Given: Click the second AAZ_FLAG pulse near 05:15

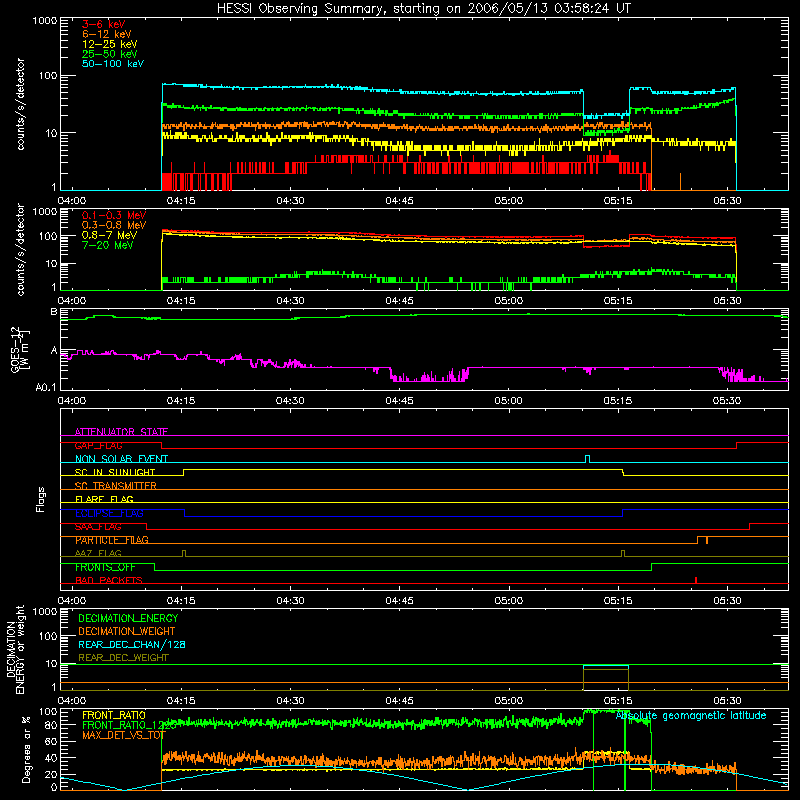Looking at the screenshot, I should 623,554.
